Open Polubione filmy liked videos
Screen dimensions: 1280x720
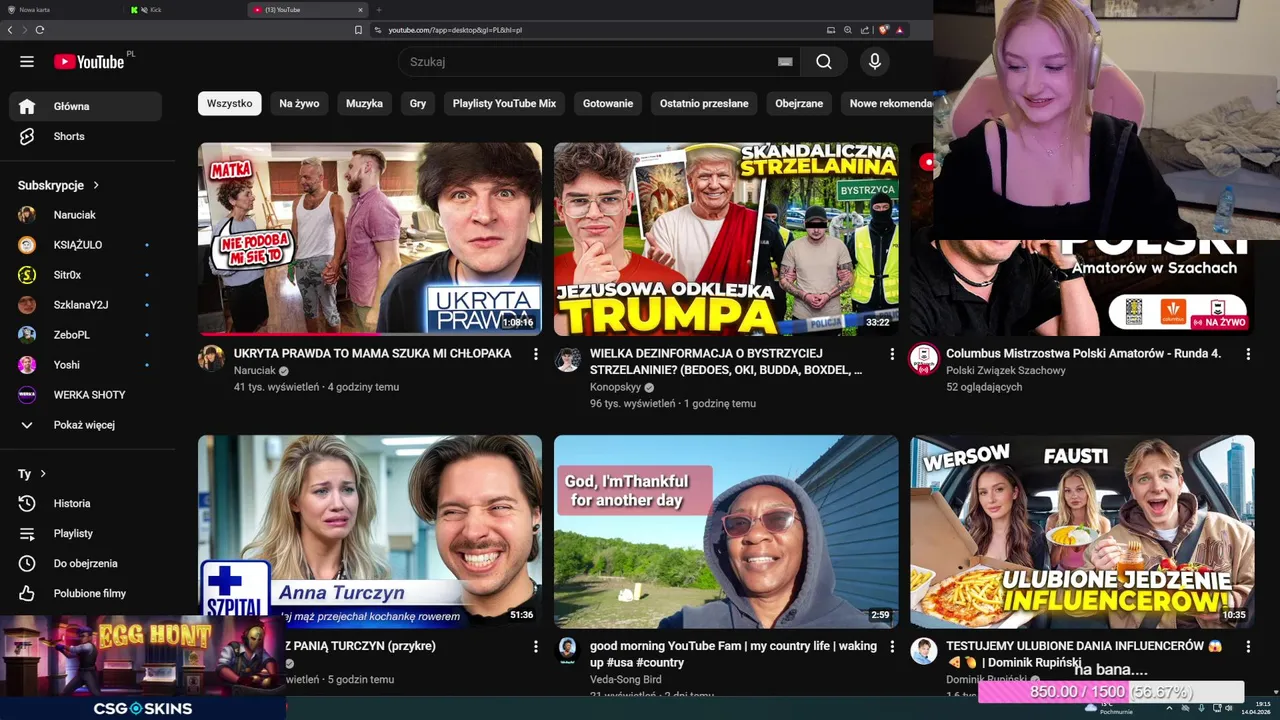85,594
